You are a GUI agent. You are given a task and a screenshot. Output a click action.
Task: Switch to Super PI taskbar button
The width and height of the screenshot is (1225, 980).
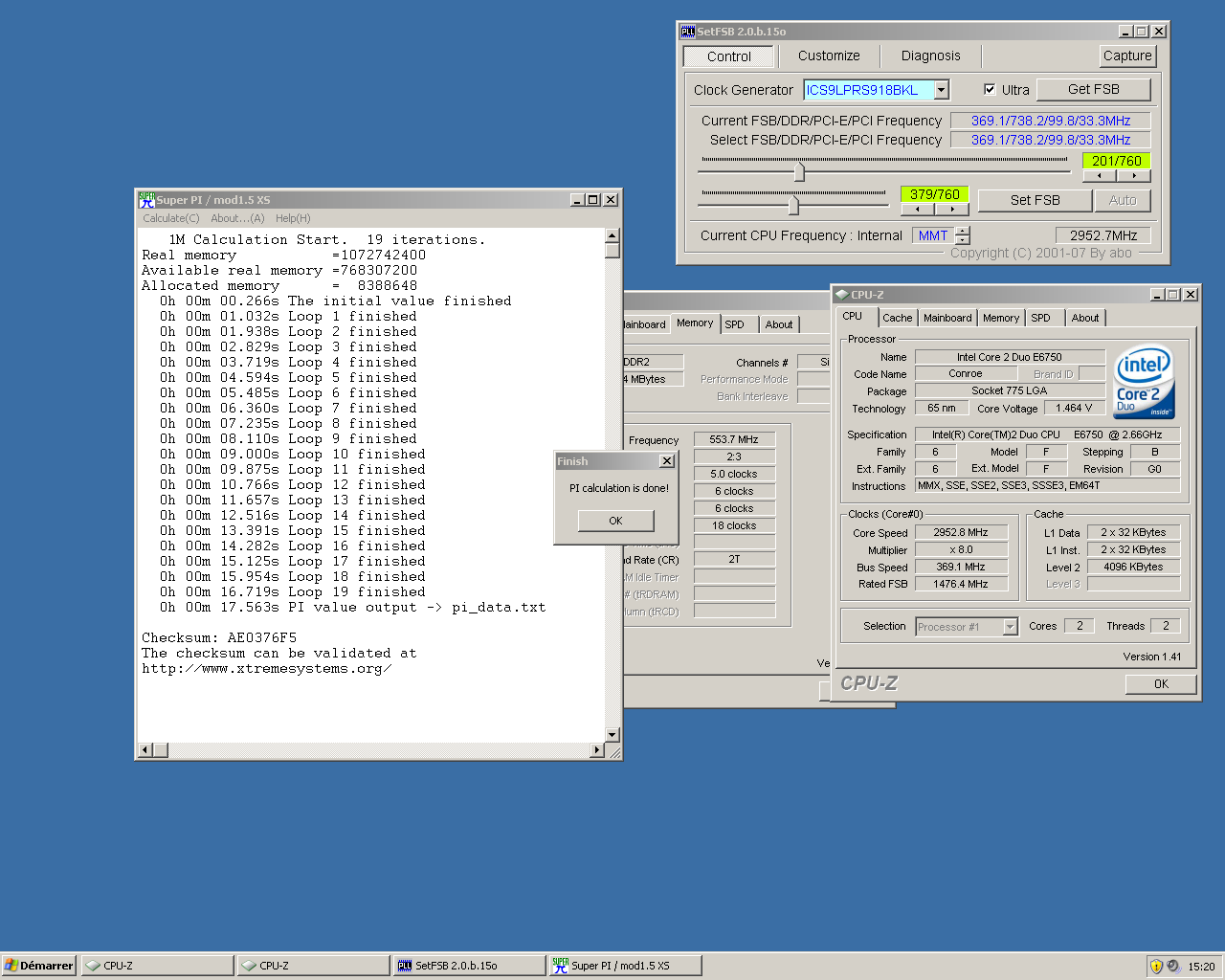(625, 966)
